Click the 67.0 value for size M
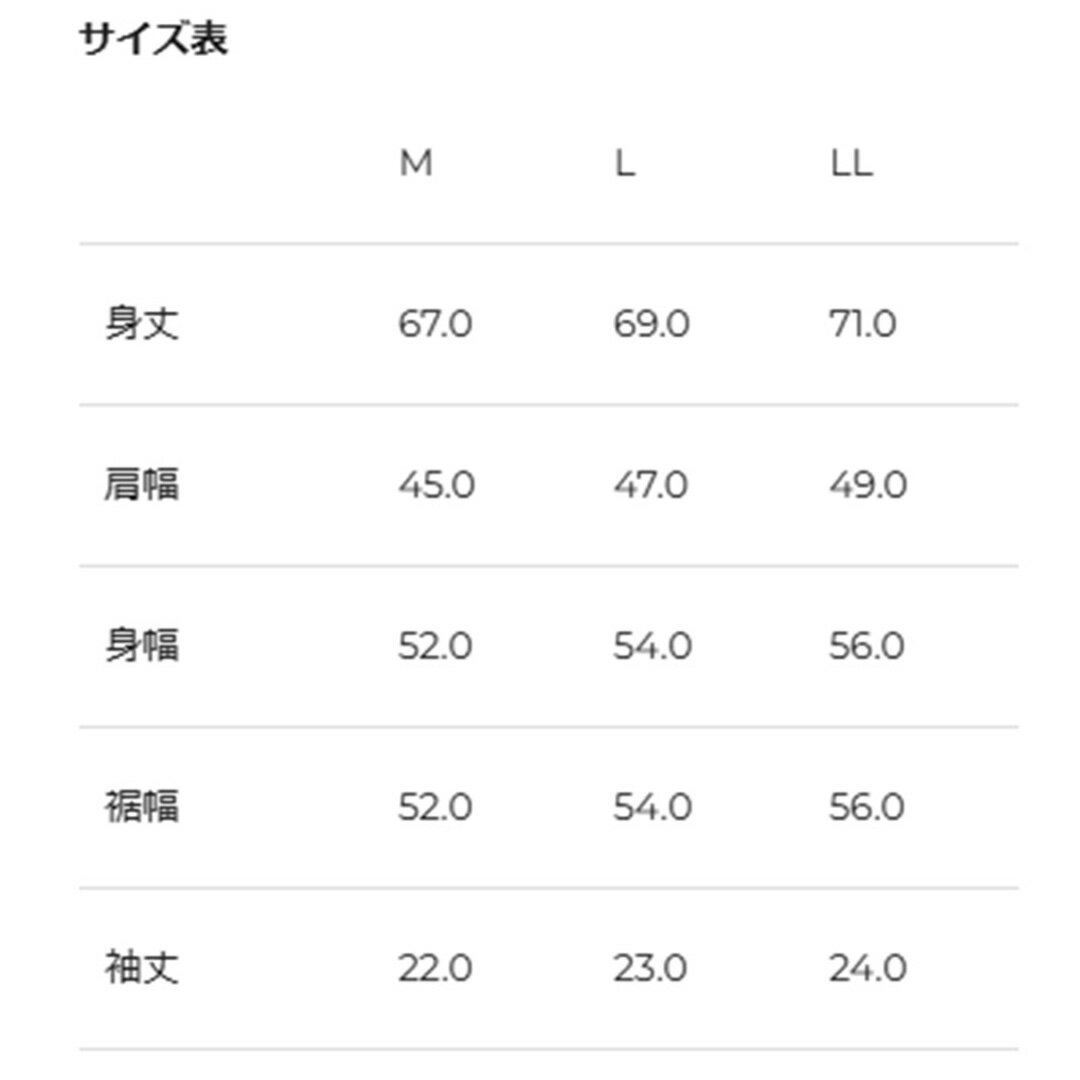Screen dimensions: 1080x1080 pyautogui.click(x=435, y=324)
